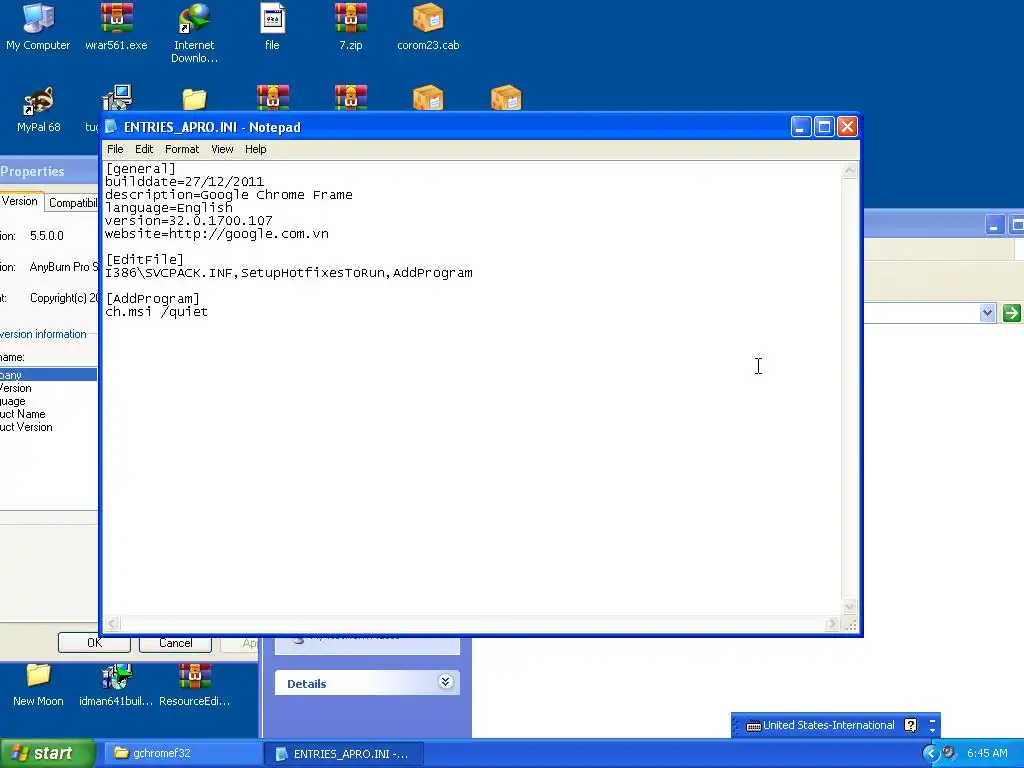Open Notepad Help menu
The width and height of the screenshot is (1024, 768).
pos(255,149)
